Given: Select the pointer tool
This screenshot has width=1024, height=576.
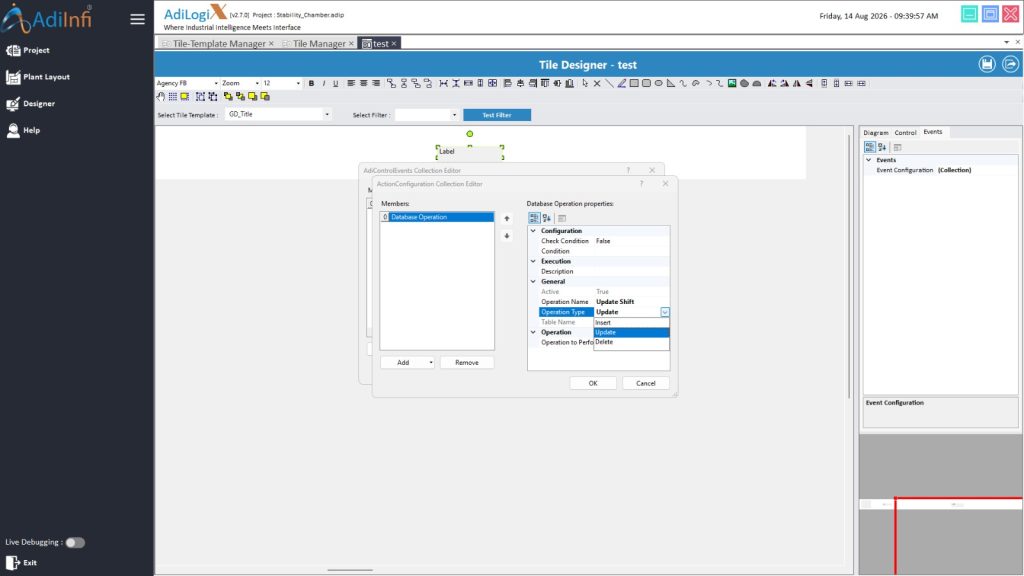Looking at the screenshot, I should click(x=585, y=84).
